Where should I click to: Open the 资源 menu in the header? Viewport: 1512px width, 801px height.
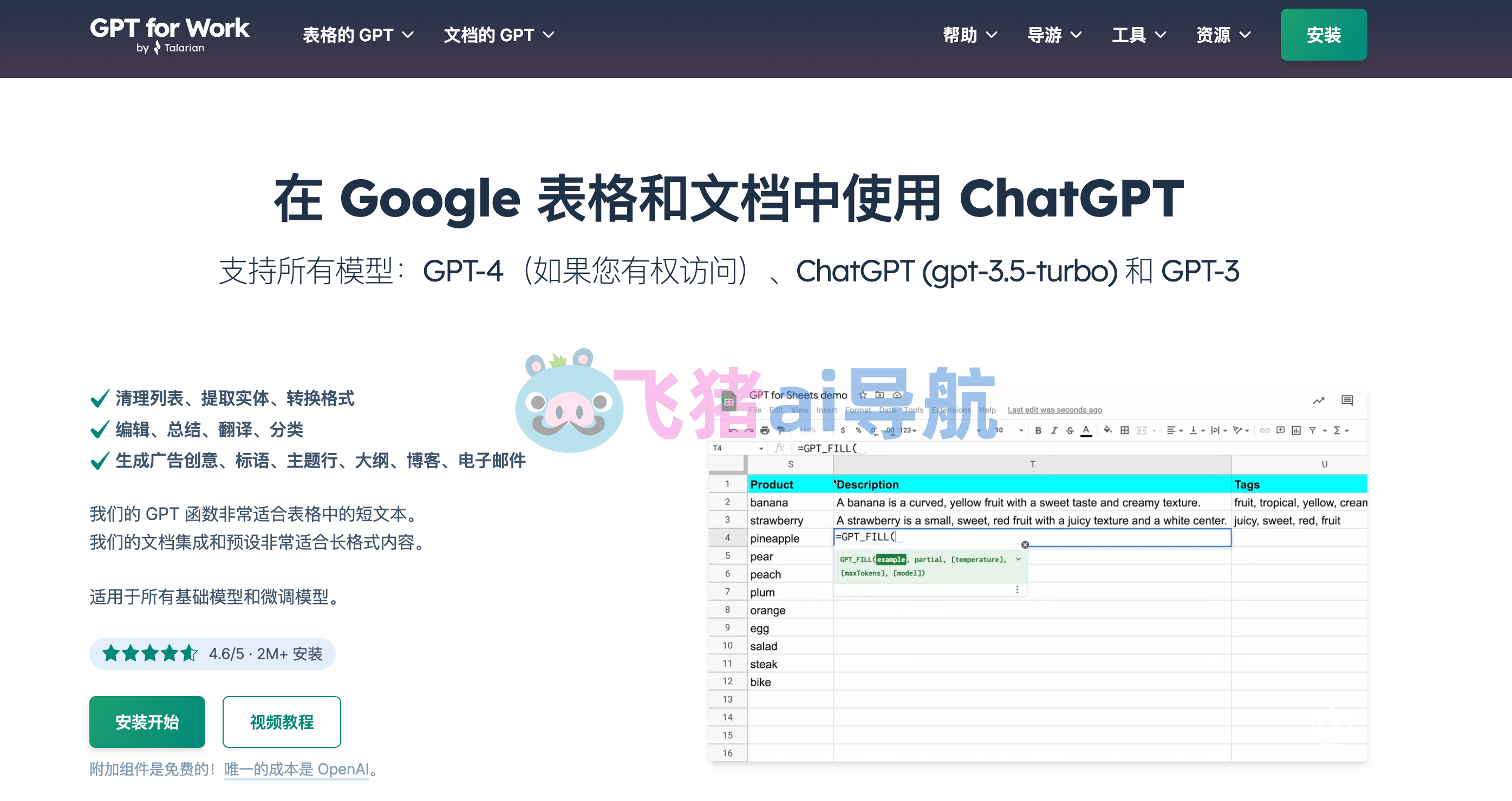[1223, 35]
